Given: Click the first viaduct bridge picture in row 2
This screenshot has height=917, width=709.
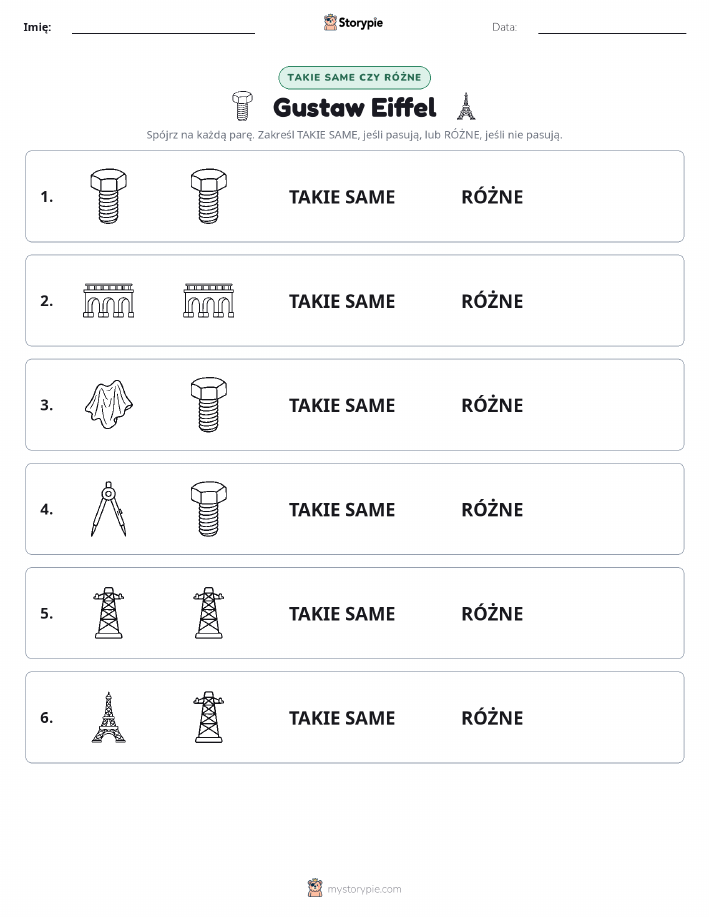Looking at the screenshot, I should (109, 301).
